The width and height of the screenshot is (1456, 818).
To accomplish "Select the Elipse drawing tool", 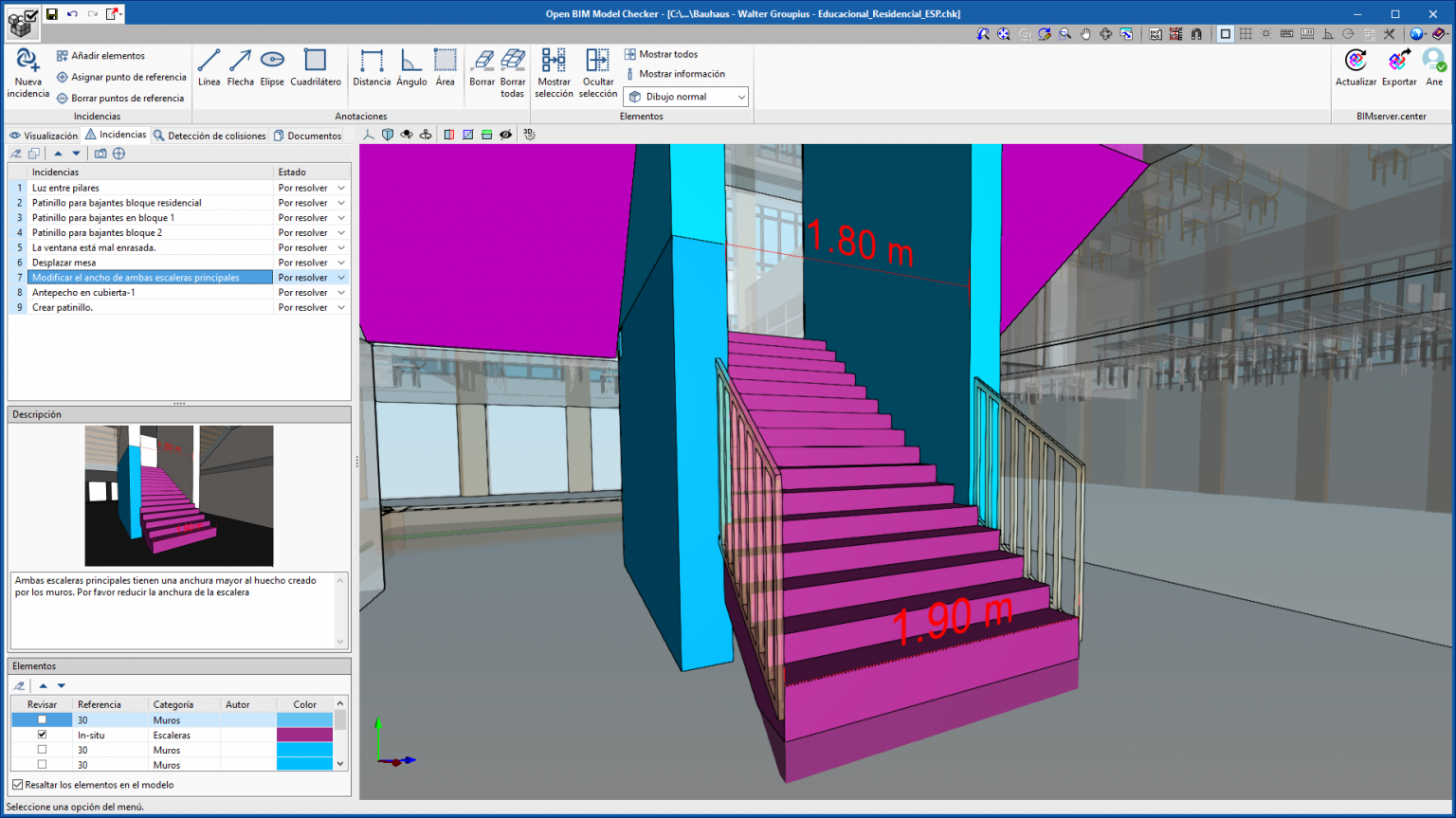I will tap(272, 67).
